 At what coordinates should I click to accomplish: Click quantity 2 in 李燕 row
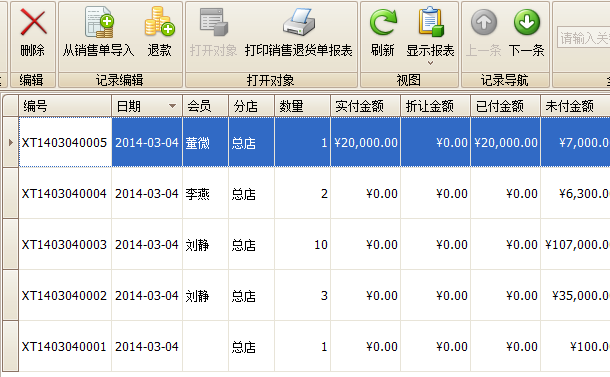pyautogui.click(x=303, y=193)
